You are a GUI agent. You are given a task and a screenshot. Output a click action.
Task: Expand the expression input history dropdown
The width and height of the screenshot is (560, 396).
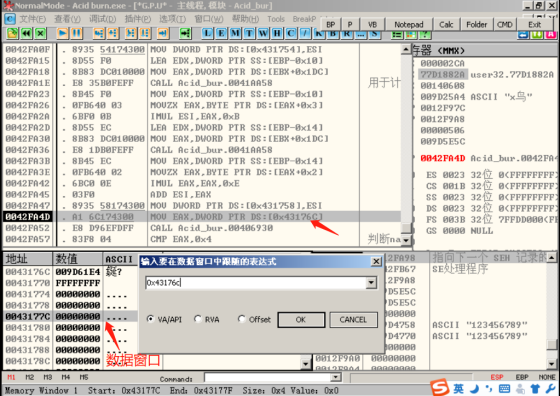click(371, 283)
